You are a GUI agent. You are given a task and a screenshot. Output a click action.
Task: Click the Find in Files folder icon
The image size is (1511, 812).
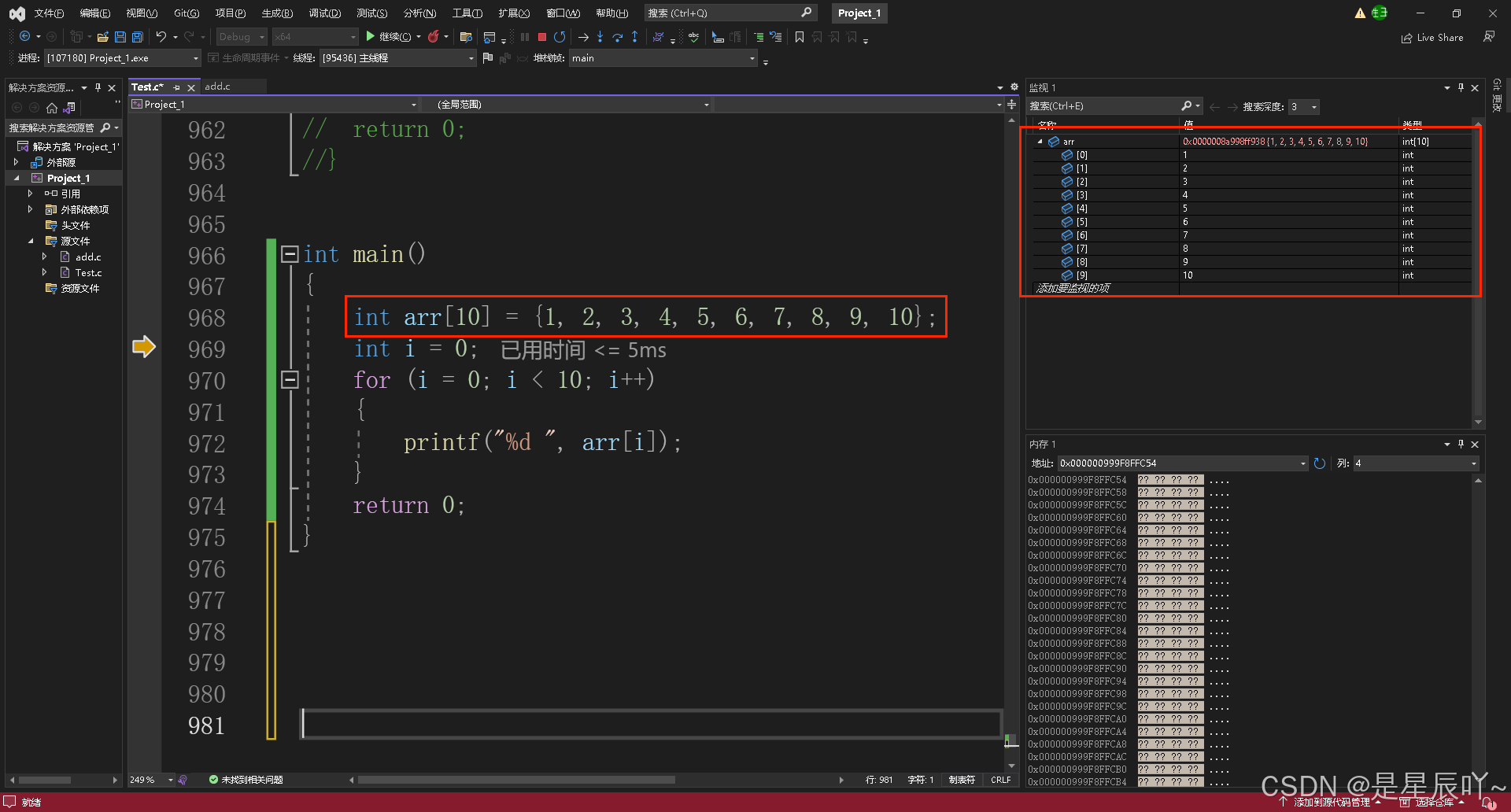pos(466,37)
